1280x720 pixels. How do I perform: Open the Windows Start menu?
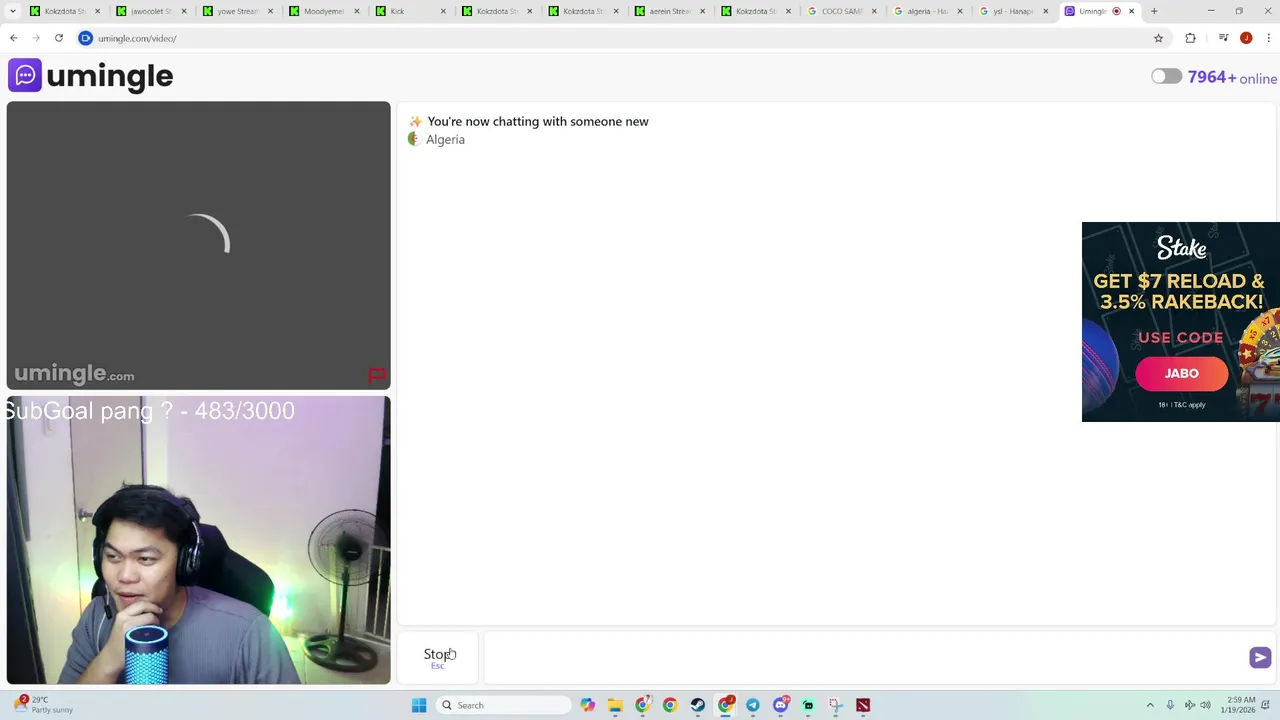(419, 705)
